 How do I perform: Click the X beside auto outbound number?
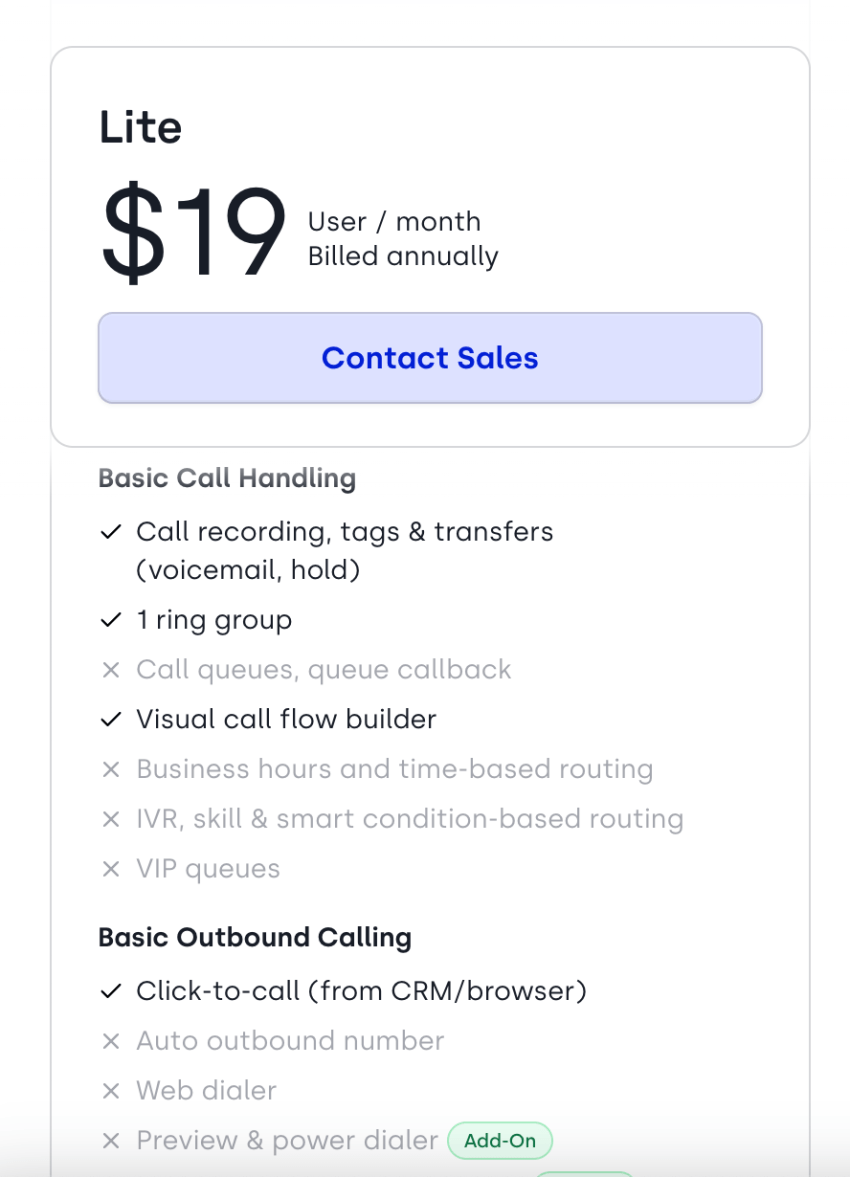coord(111,1041)
